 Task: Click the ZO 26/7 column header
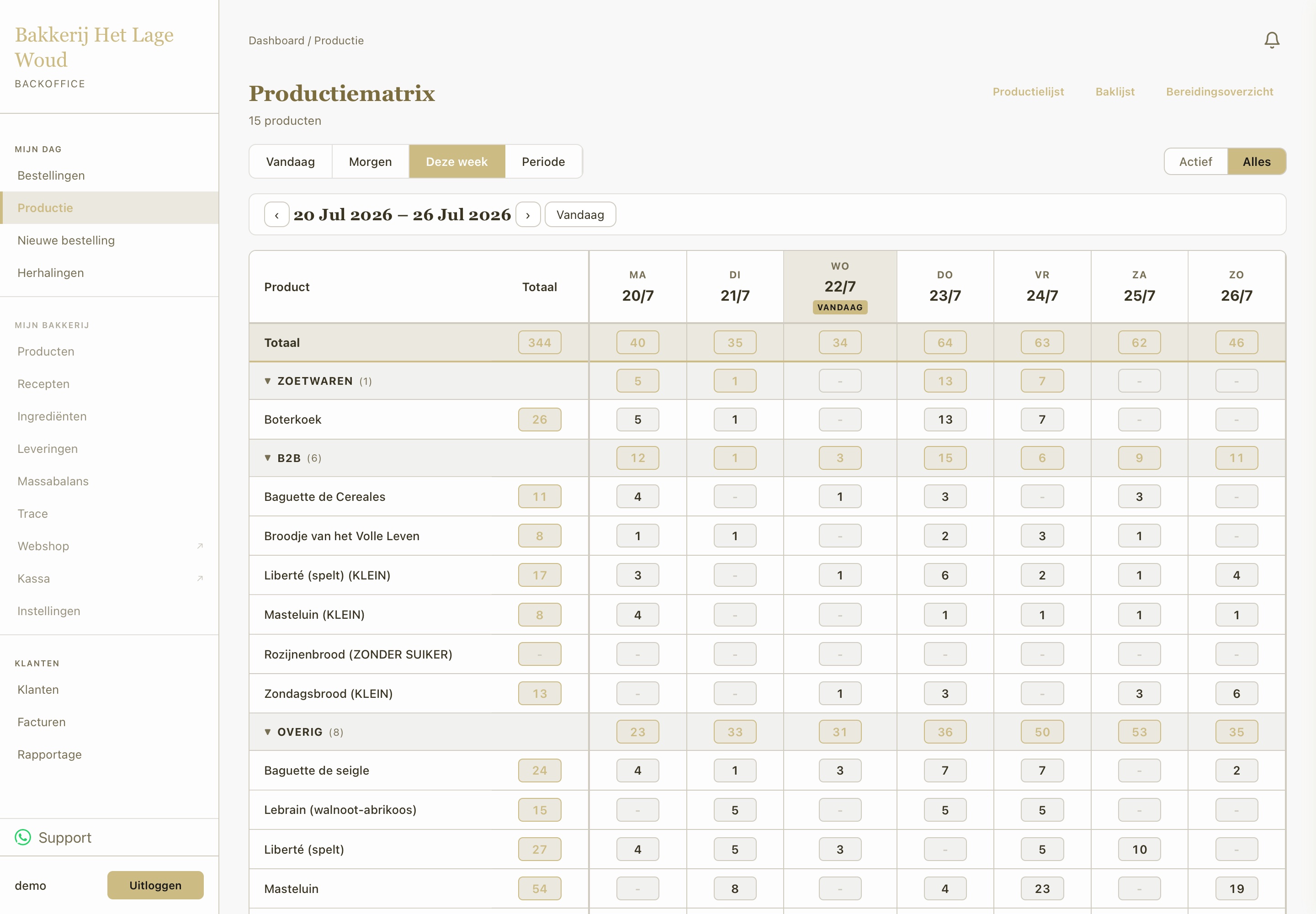(1236, 287)
